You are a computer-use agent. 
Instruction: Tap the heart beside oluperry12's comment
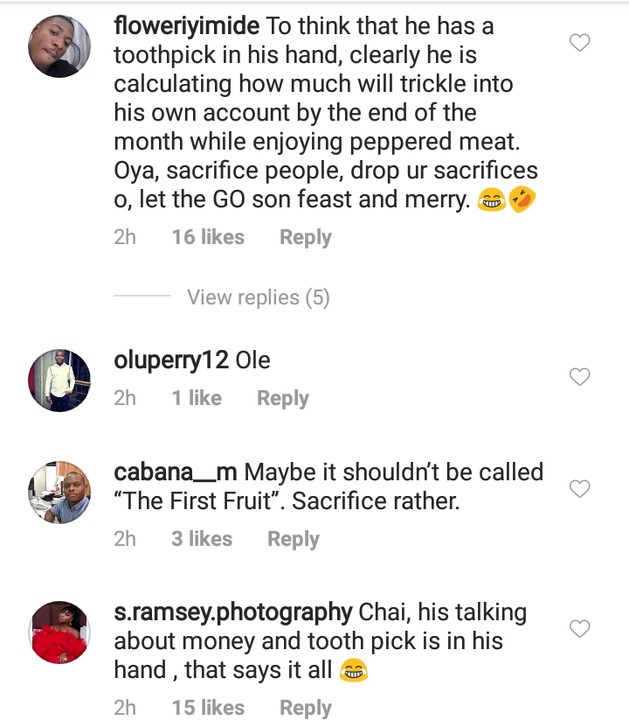click(x=580, y=377)
